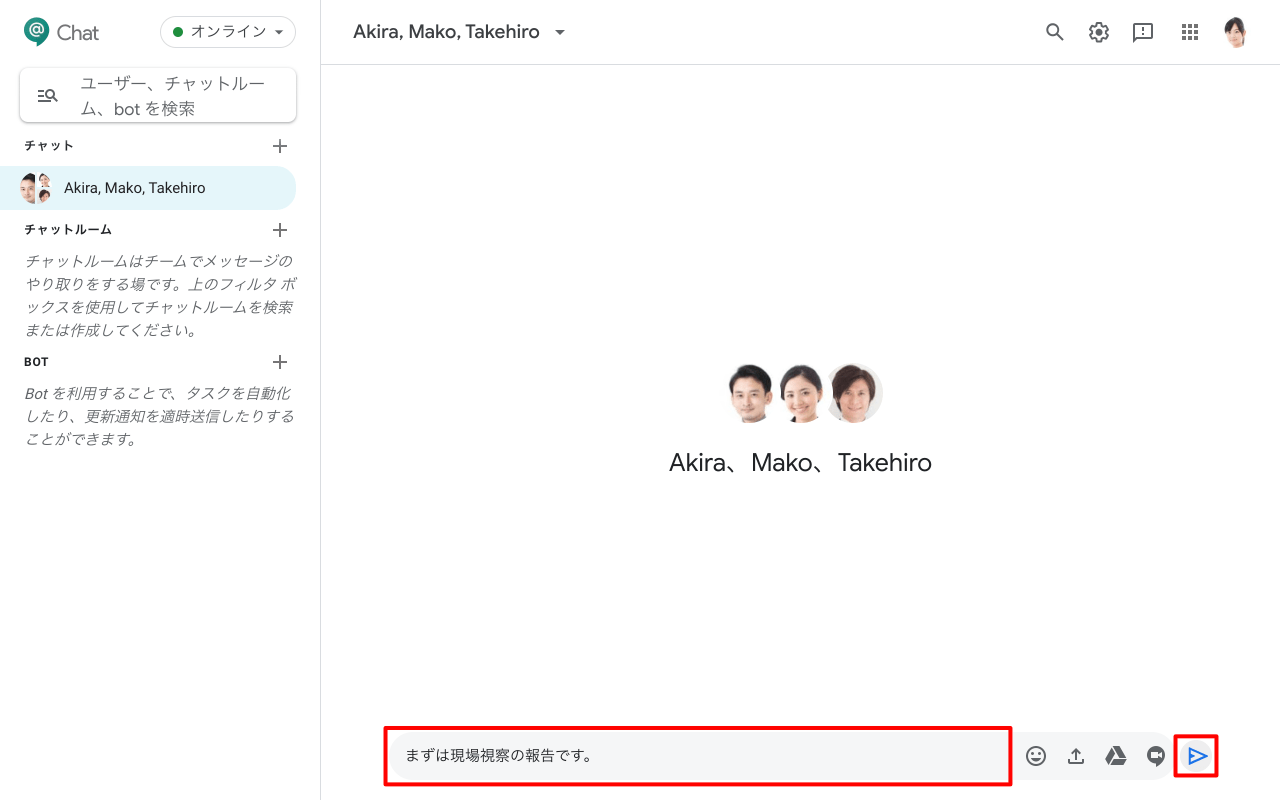The image size is (1280, 800).
Task: Select the Akira, Mako, Takehiro chat
Action: click(135, 188)
